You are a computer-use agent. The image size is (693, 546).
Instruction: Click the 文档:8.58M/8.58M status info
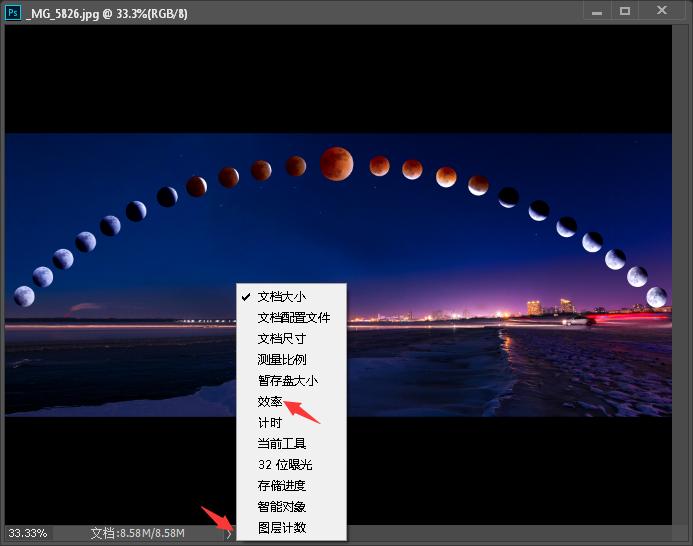point(137,534)
